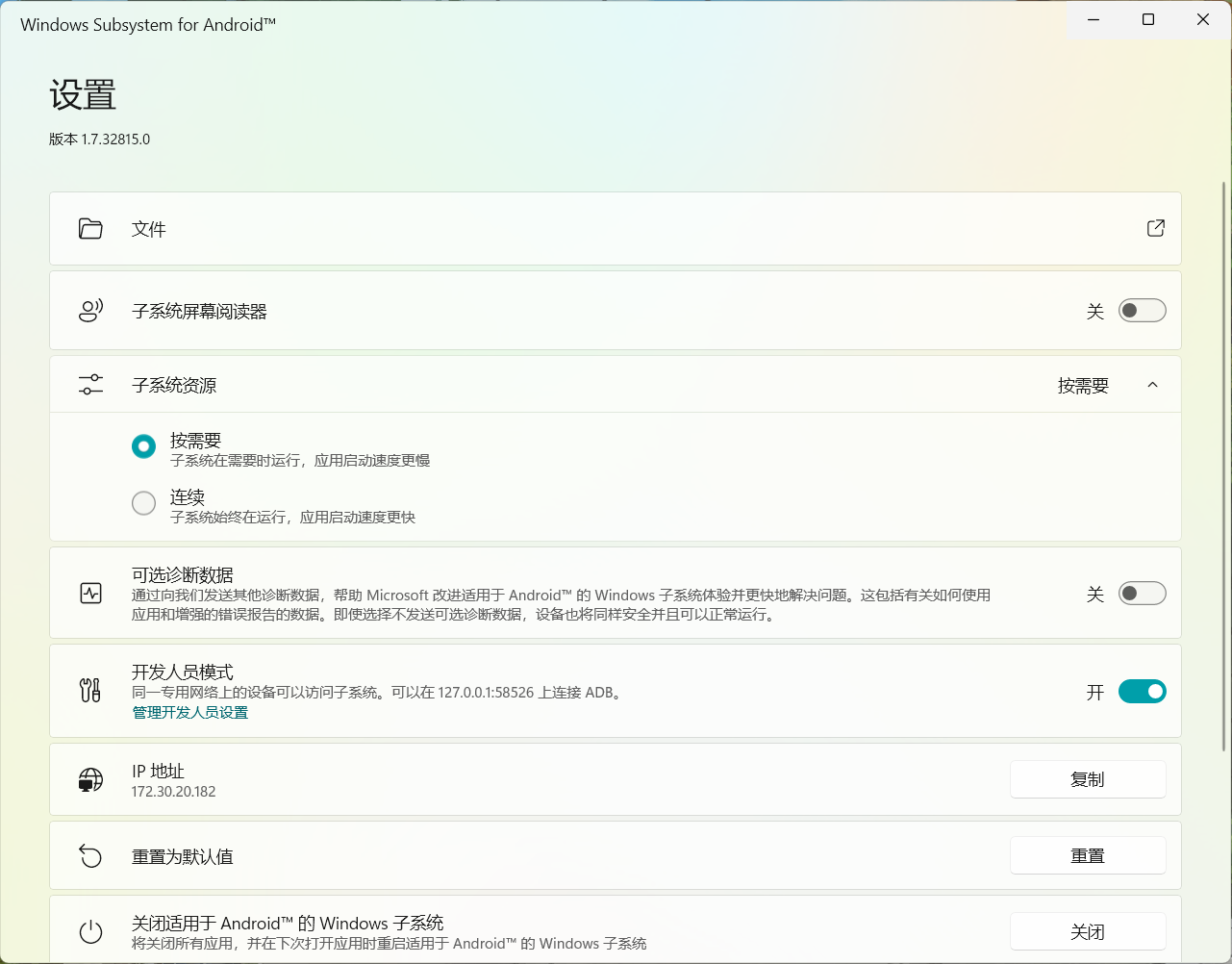Click the IP address globe icon

point(90,779)
